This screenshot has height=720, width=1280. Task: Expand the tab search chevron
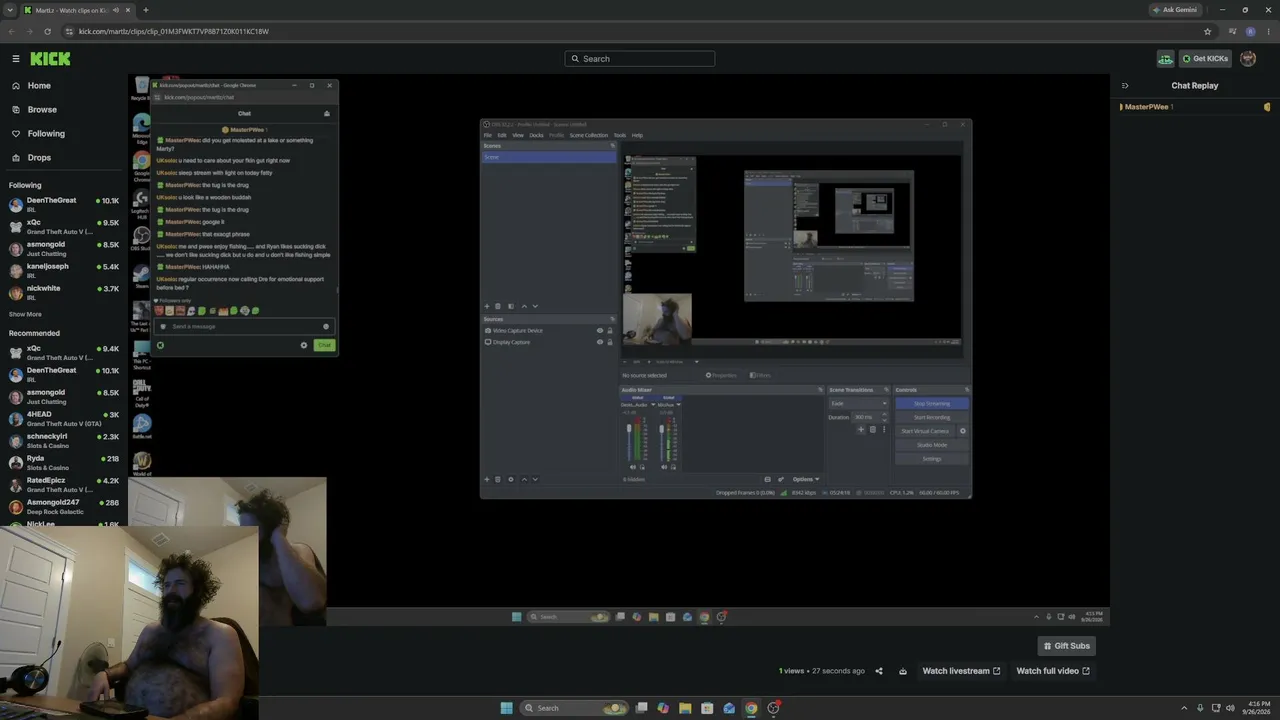10,10
